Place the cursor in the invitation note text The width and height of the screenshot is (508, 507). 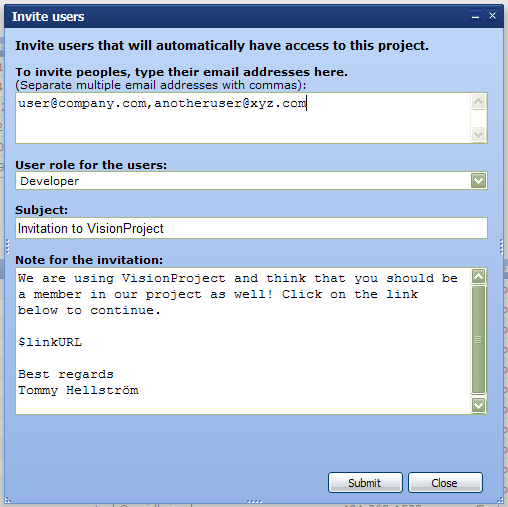coord(243,341)
